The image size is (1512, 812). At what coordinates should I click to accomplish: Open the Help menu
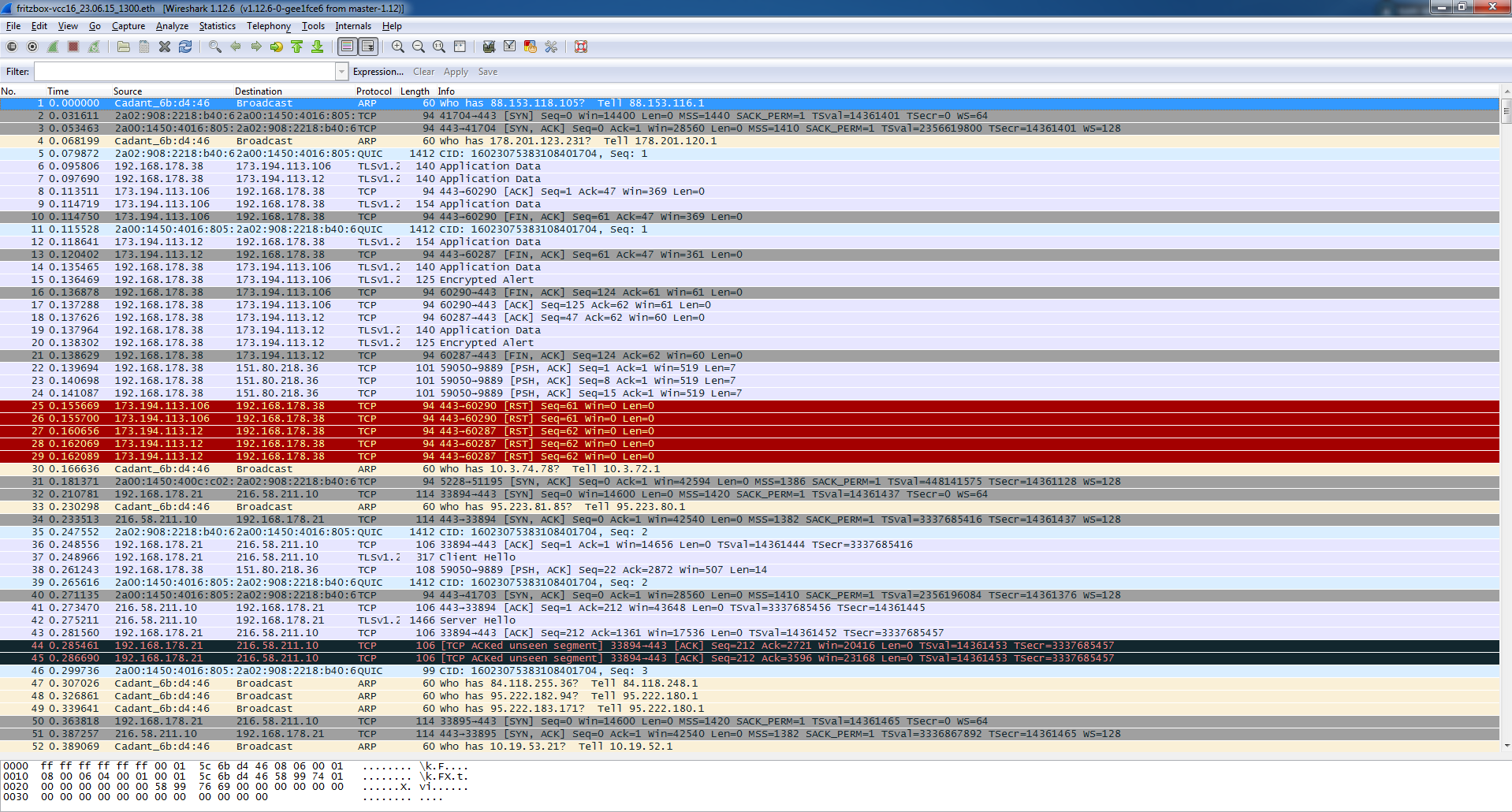pos(392,26)
